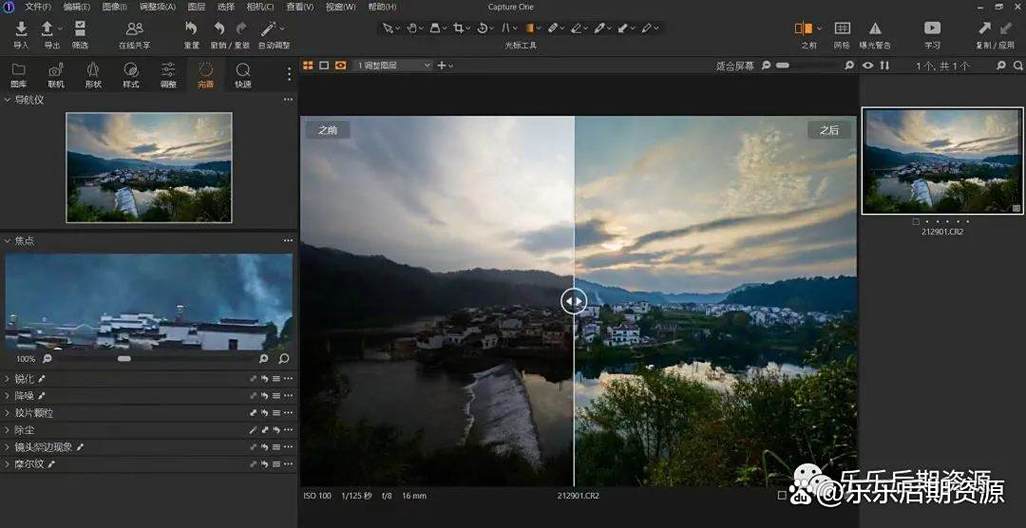Collapse the 导航仪 navigator panel
The height and width of the screenshot is (528, 1026).
pos(7,99)
